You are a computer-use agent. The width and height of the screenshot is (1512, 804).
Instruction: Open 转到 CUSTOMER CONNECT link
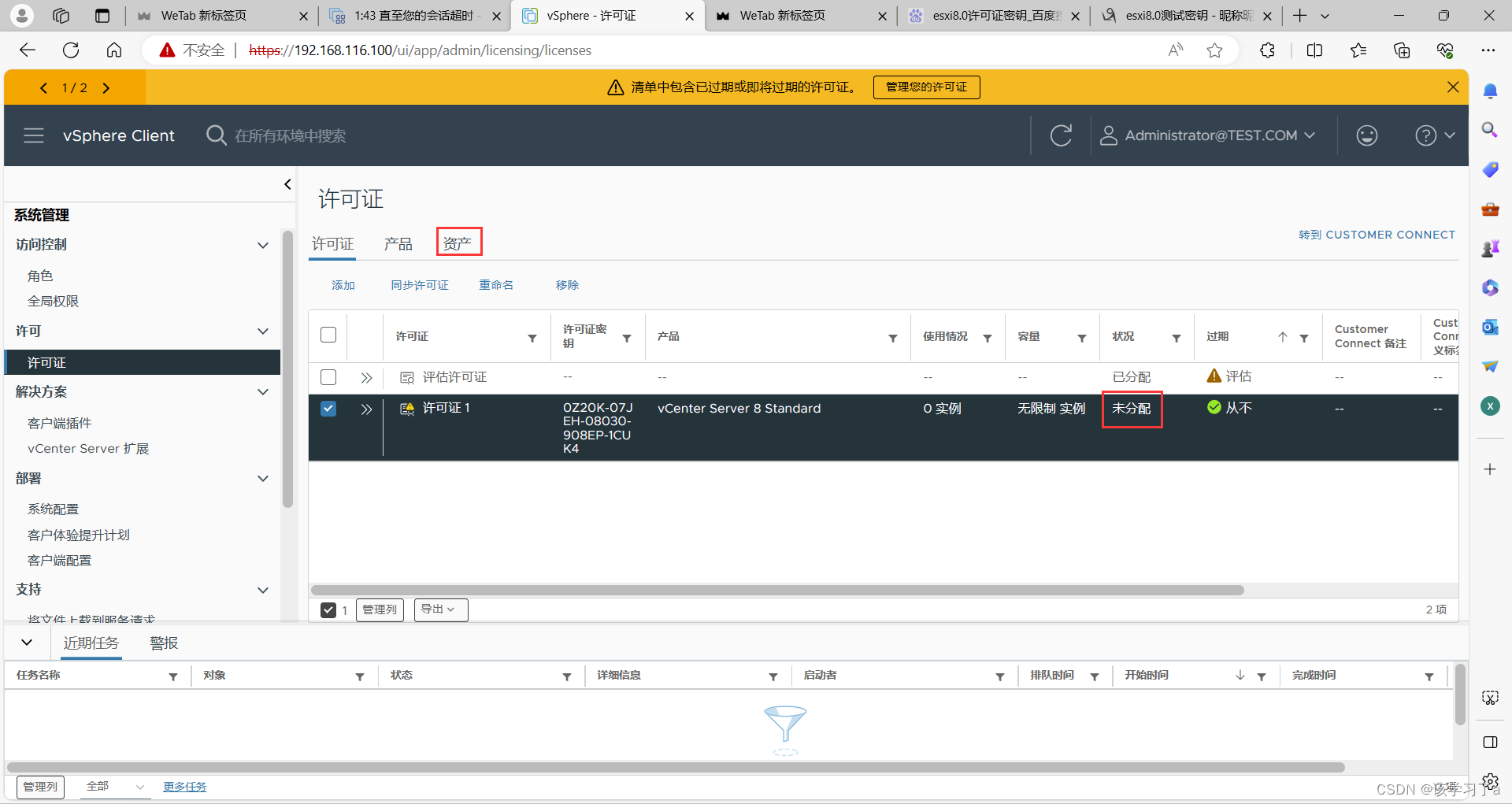[x=1377, y=235]
